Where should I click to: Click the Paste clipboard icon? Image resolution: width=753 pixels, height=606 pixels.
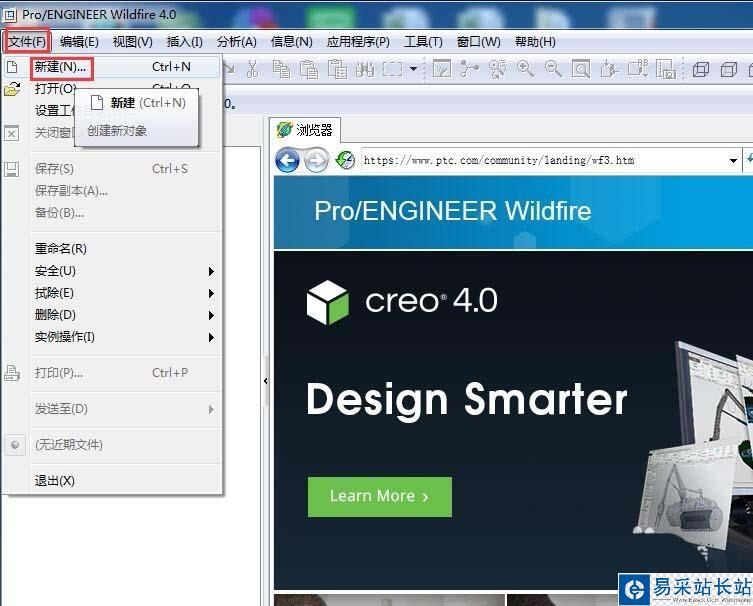pos(309,70)
